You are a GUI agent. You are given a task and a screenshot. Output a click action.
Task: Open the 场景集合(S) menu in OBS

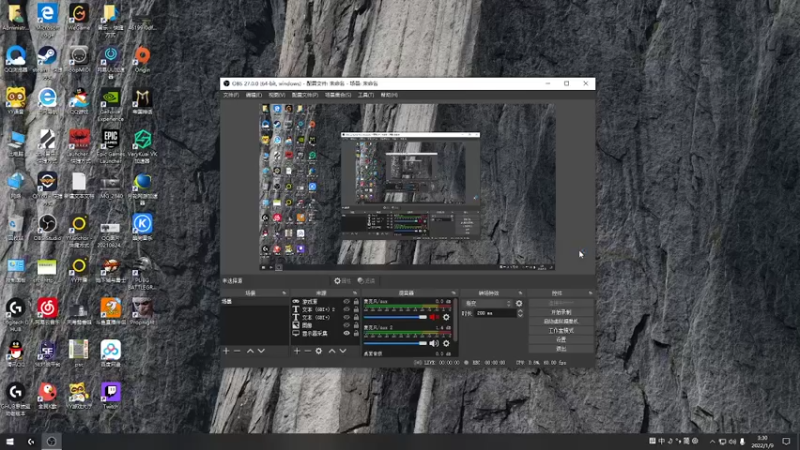click(338, 95)
